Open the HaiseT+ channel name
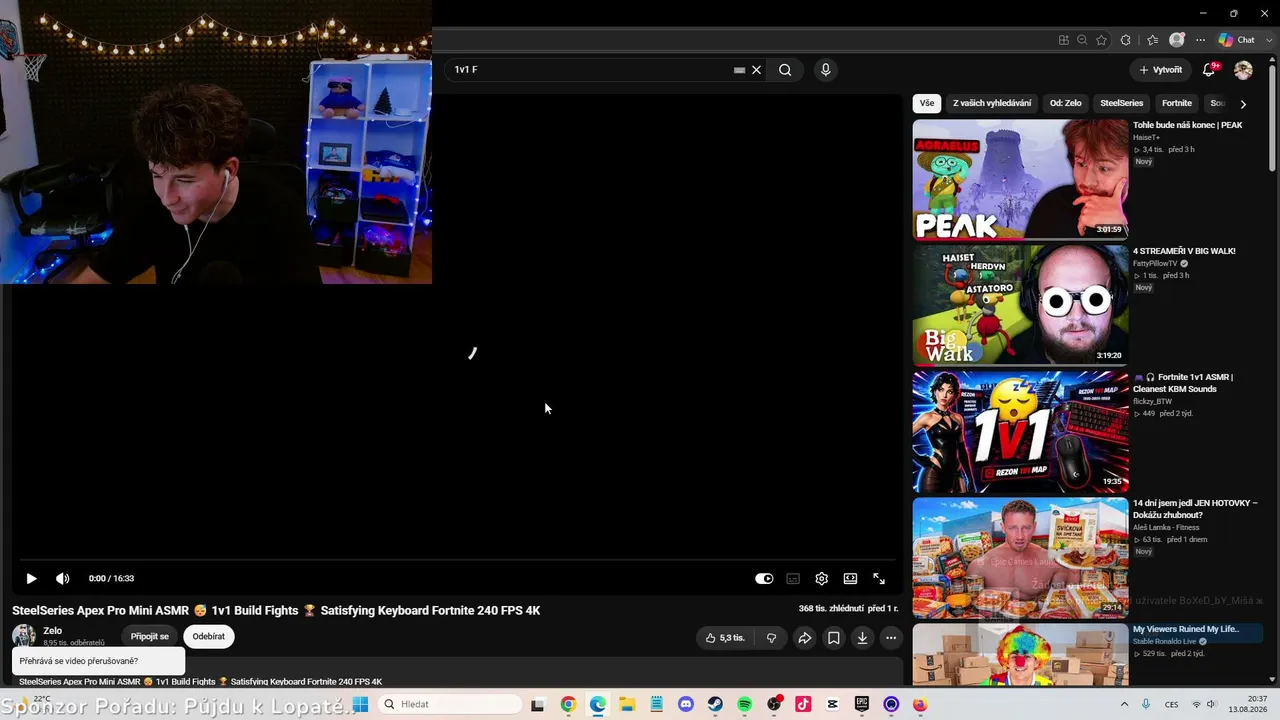 coord(1146,137)
